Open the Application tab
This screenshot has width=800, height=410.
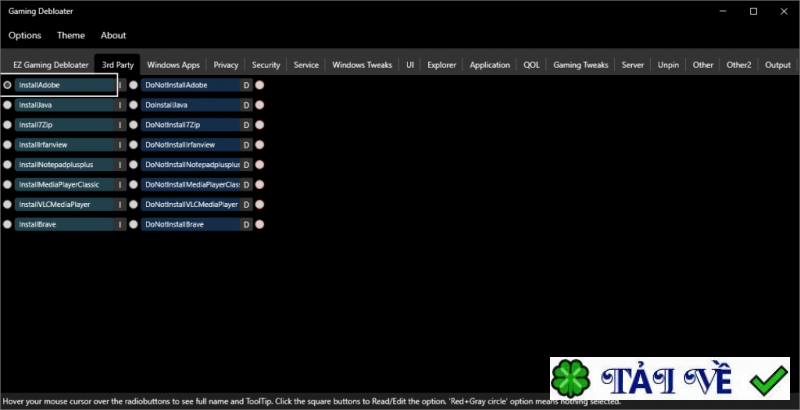coord(490,65)
